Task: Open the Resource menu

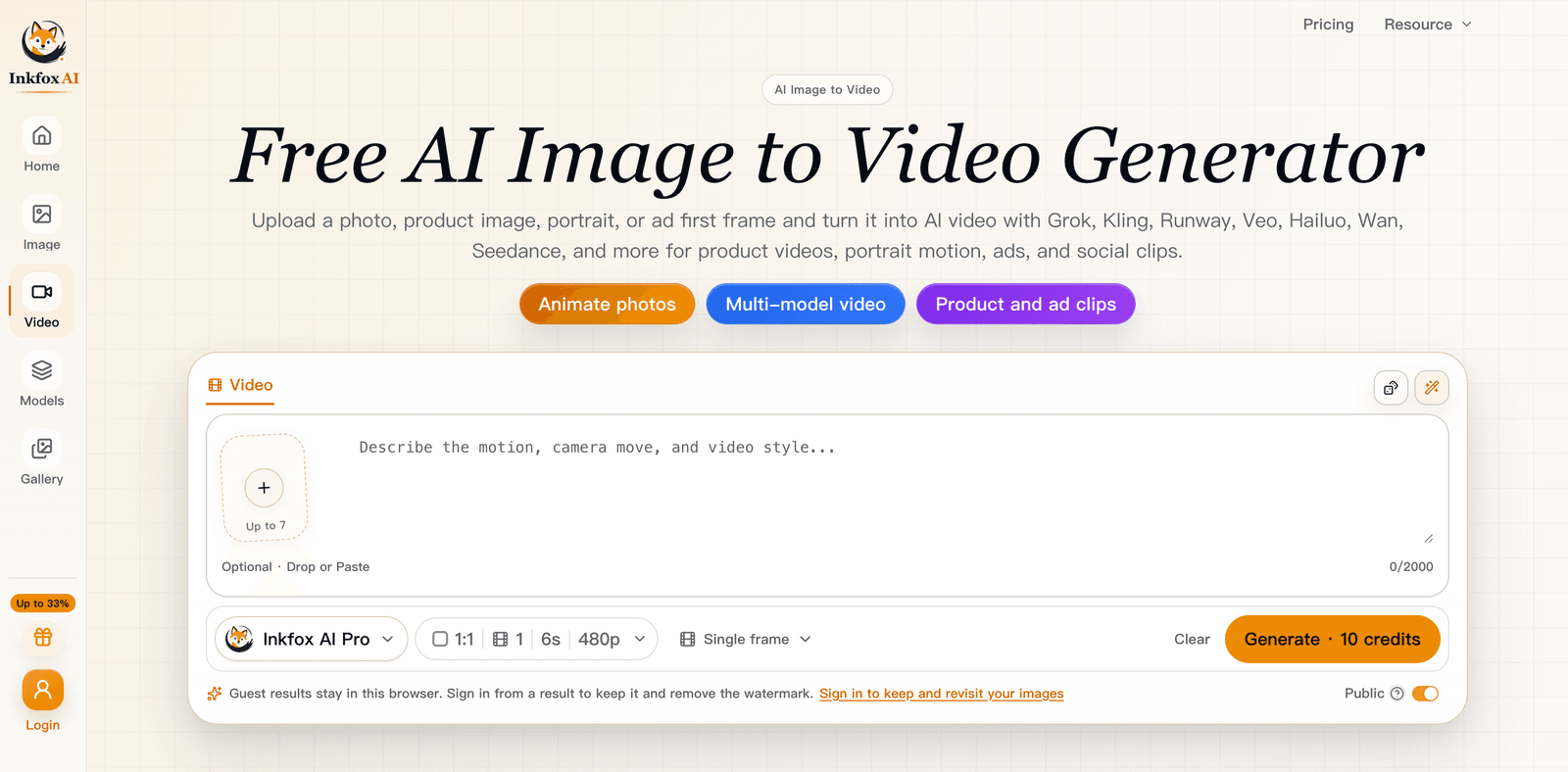Action: [1428, 24]
